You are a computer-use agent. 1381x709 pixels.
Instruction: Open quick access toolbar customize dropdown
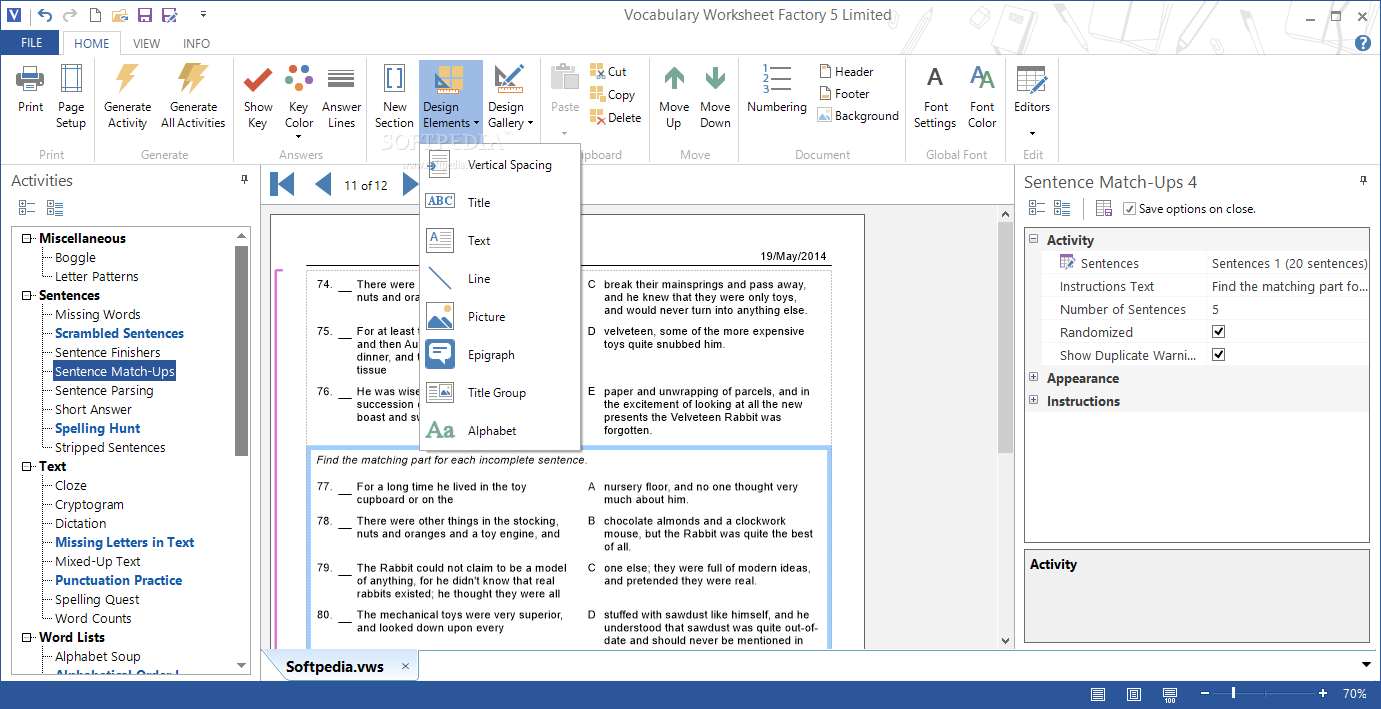tap(203, 15)
